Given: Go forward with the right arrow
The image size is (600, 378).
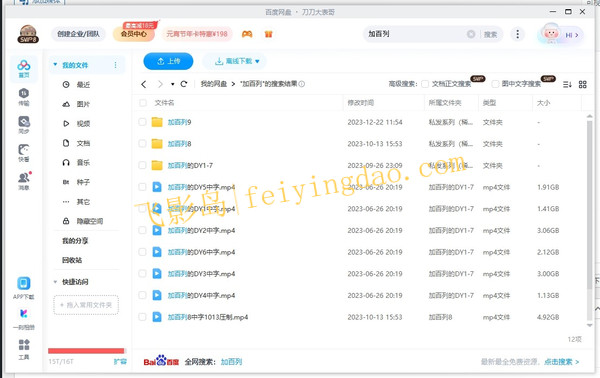Looking at the screenshot, I should pos(160,84).
